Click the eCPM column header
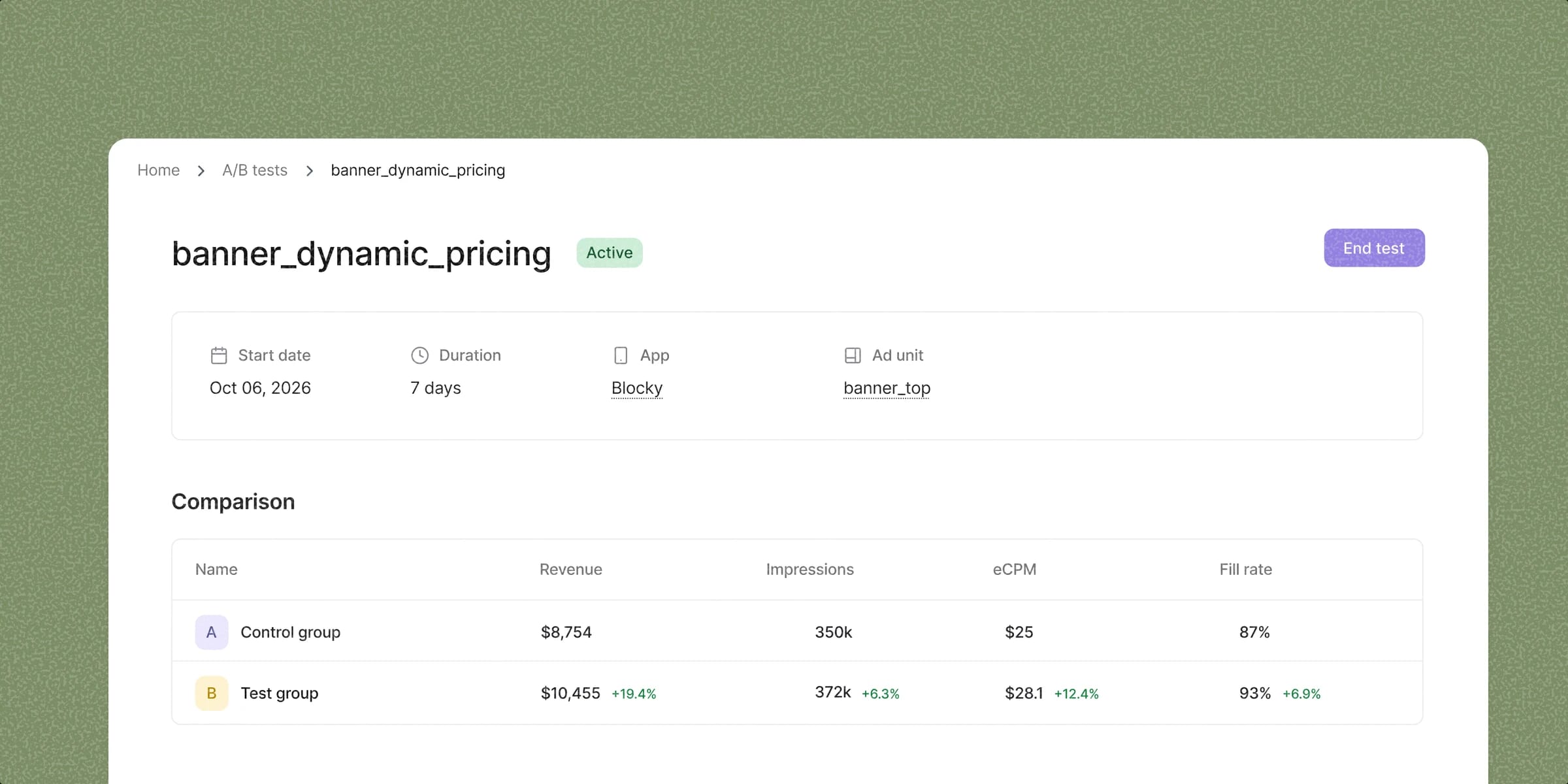 [1015, 570]
